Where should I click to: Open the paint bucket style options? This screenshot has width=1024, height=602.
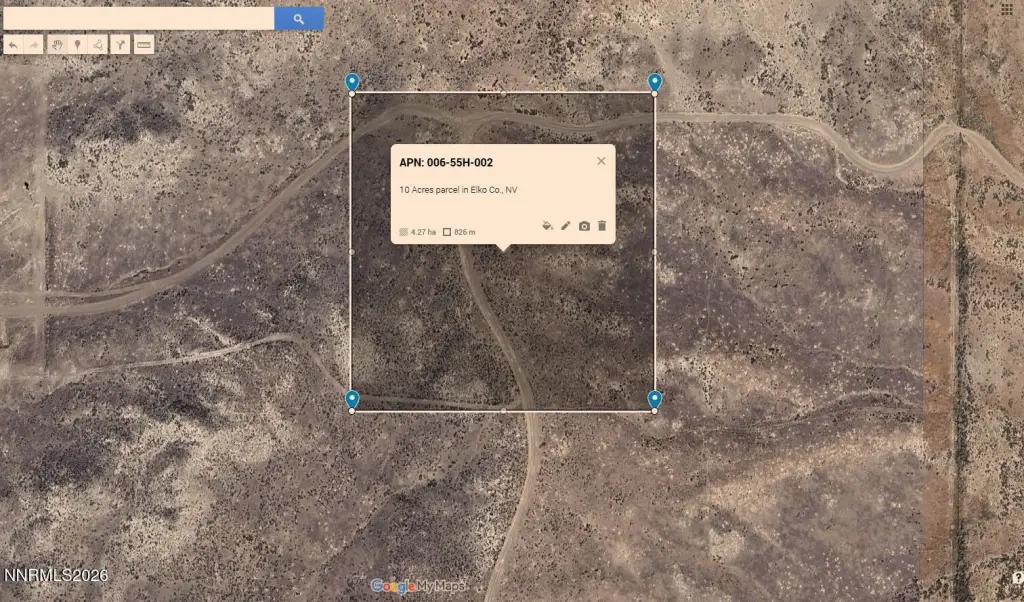[547, 226]
